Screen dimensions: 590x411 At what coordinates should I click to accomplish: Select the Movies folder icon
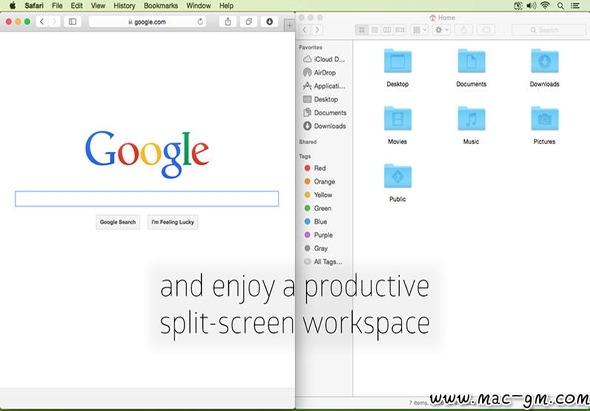click(398, 119)
